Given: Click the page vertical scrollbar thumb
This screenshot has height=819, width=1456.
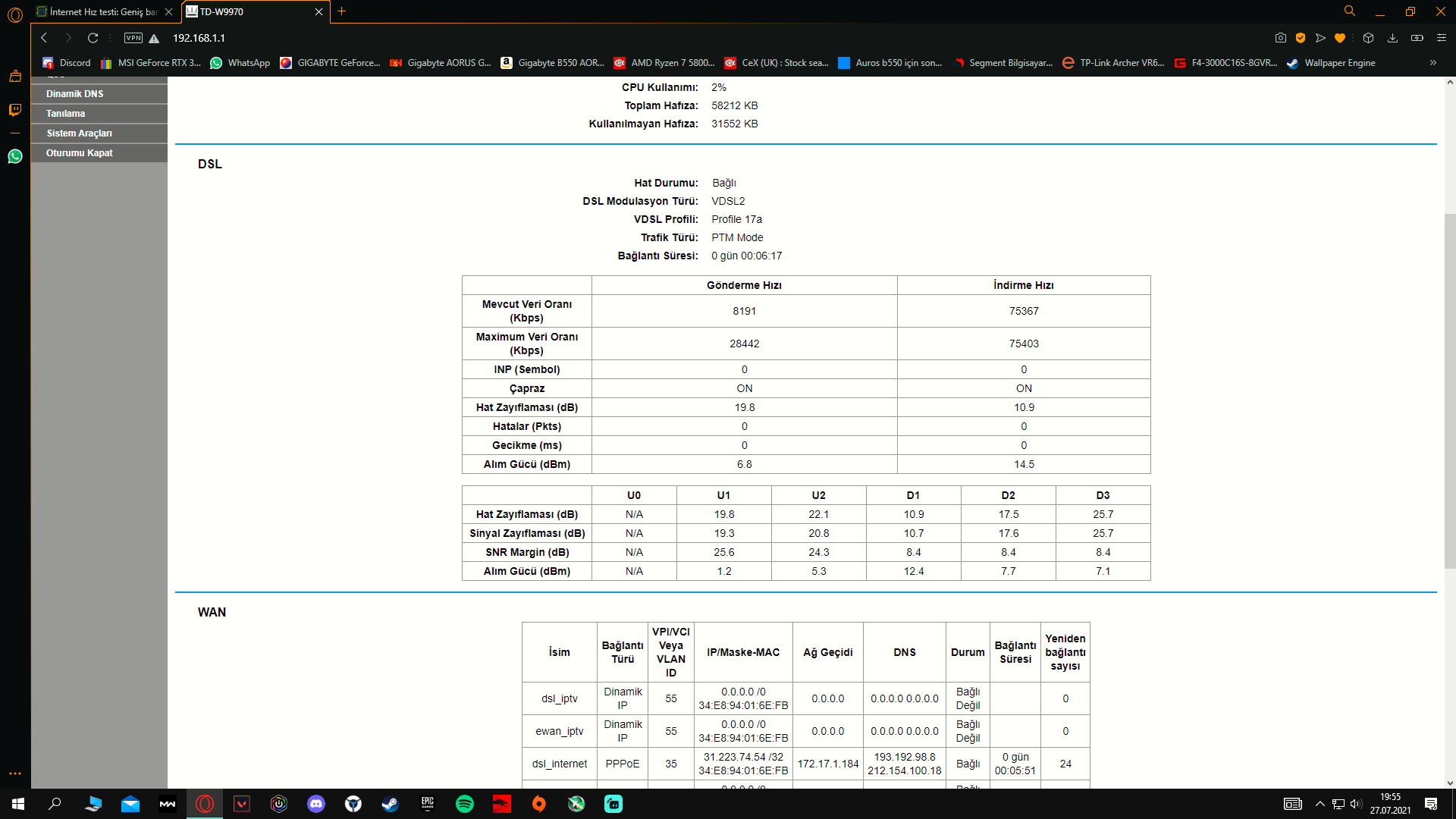Looking at the screenshot, I should pos(1450,391).
